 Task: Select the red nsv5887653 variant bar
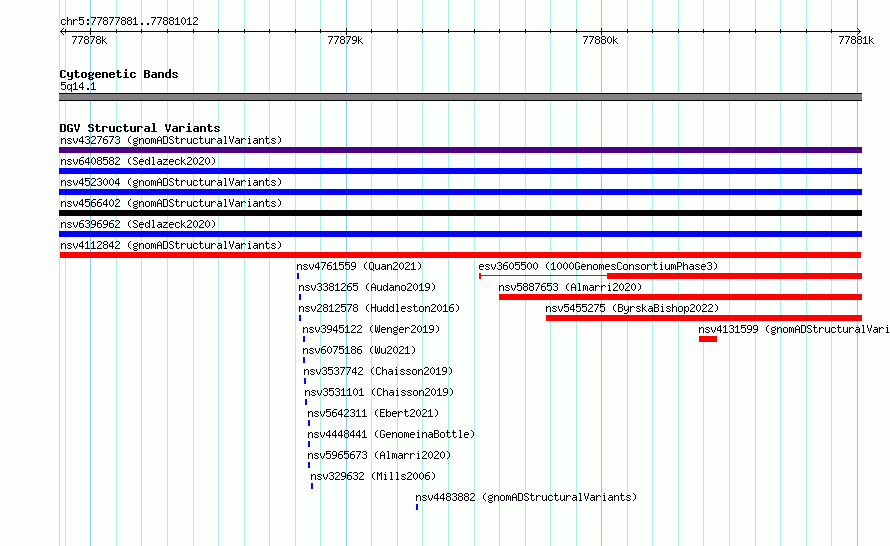[681, 297]
